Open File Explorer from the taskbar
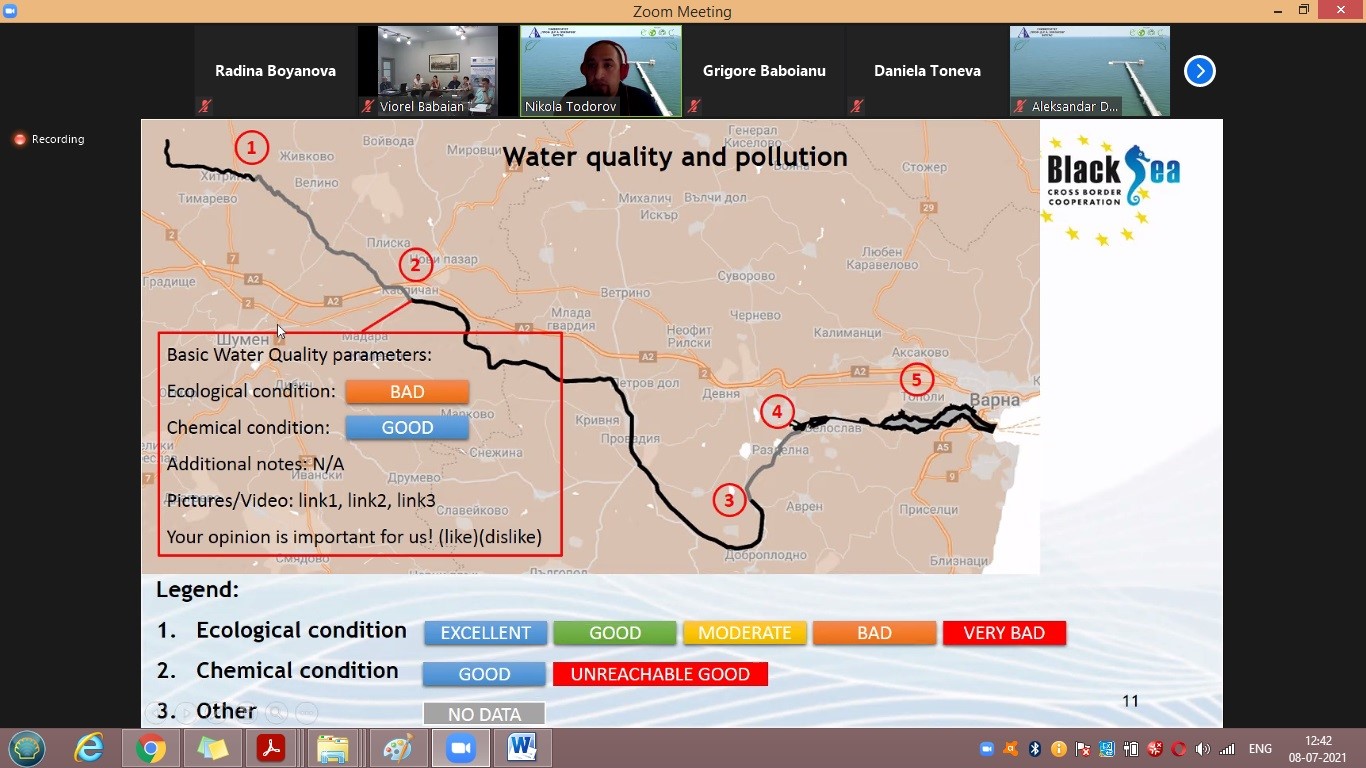The width and height of the screenshot is (1366, 768). (332, 748)
